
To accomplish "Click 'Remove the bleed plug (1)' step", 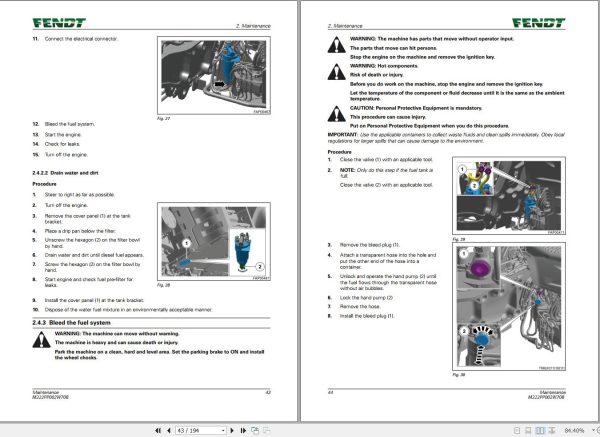I will tap(370, 245).
